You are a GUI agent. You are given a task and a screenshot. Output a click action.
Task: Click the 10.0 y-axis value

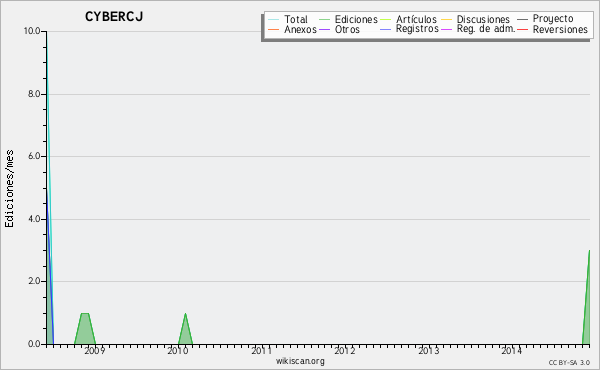coord(32,31)
